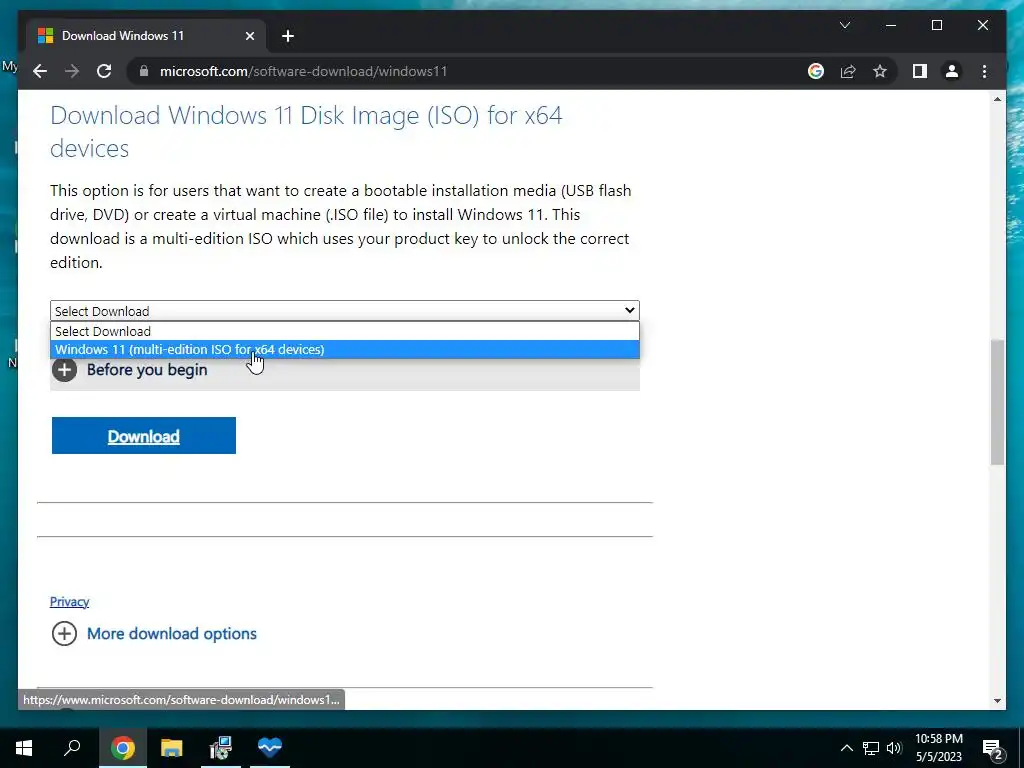This screenshot has height=768, width=1024.
Task: Click the 'Download Windows 11 Disk Image' heading
Action: click(306, 132)
